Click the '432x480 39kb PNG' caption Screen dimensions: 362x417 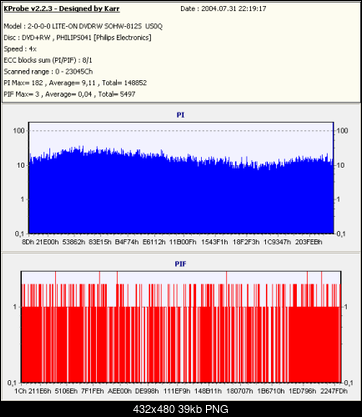pos(181,409)
